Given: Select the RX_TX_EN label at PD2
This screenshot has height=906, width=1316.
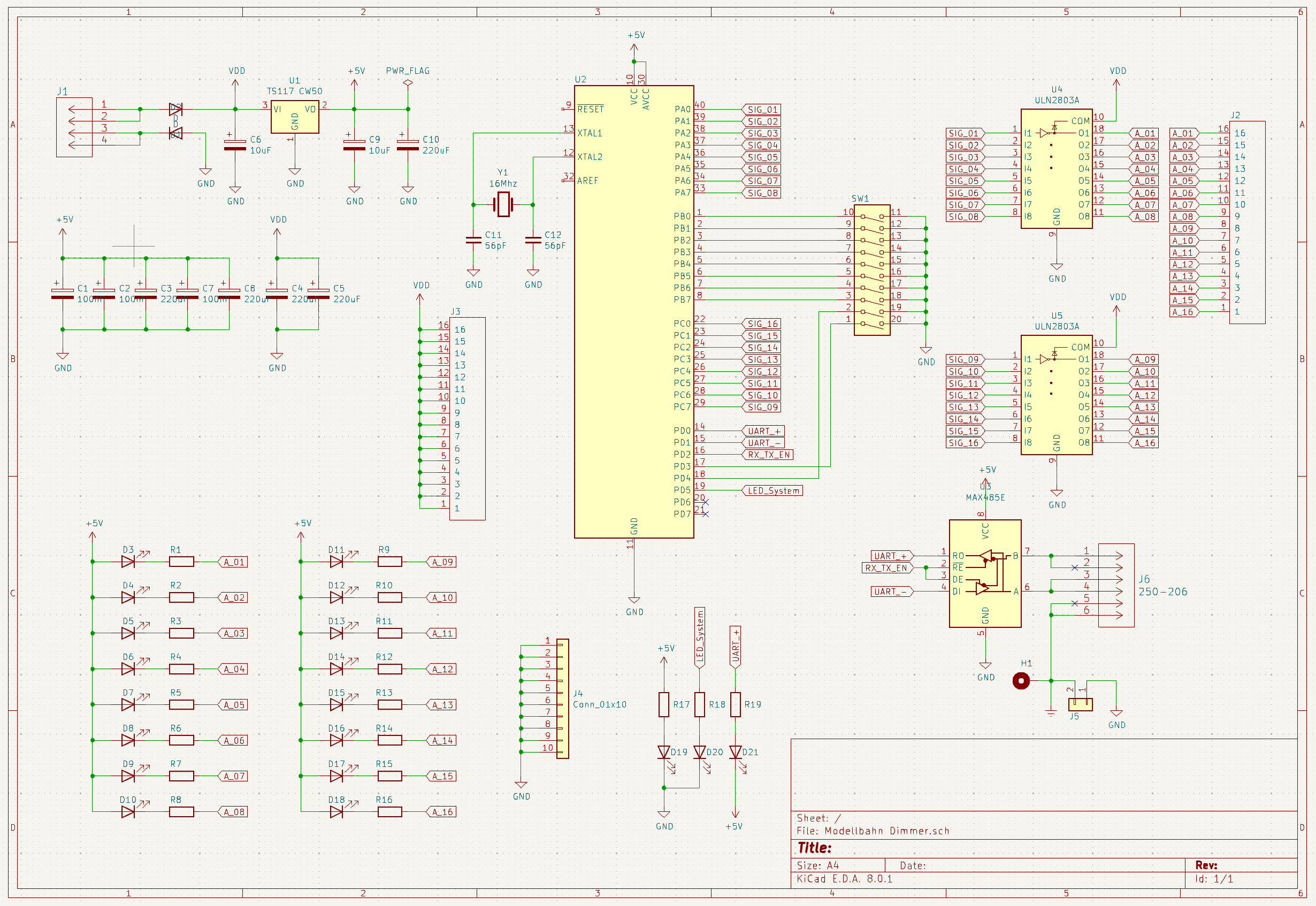Looking at the screenshot, I should point(768,455).
